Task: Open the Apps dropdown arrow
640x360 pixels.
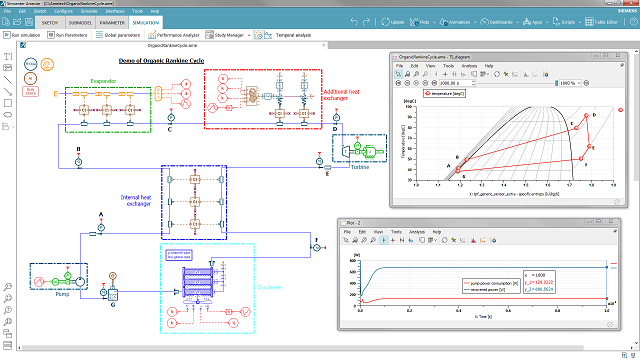Action: [547, 22]
